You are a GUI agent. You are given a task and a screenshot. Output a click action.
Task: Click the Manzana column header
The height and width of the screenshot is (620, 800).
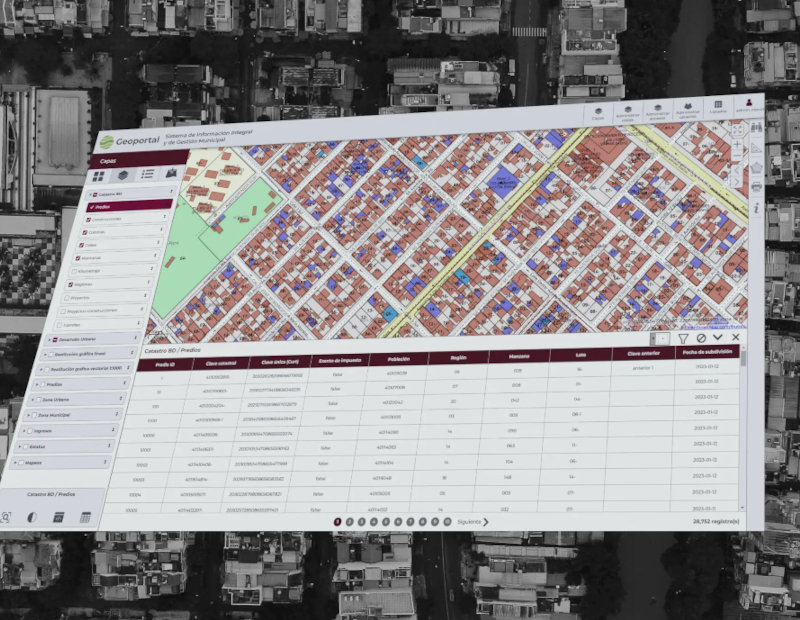518,356
